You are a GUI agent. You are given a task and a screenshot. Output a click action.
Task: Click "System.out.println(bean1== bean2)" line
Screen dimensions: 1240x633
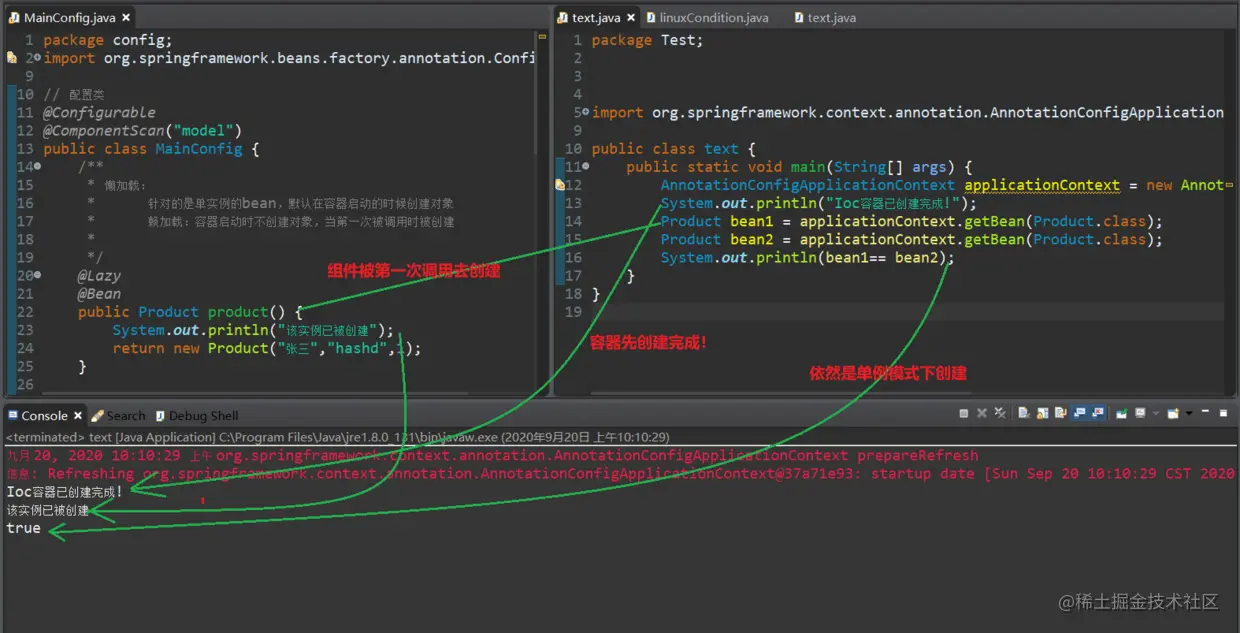[808, 257]
